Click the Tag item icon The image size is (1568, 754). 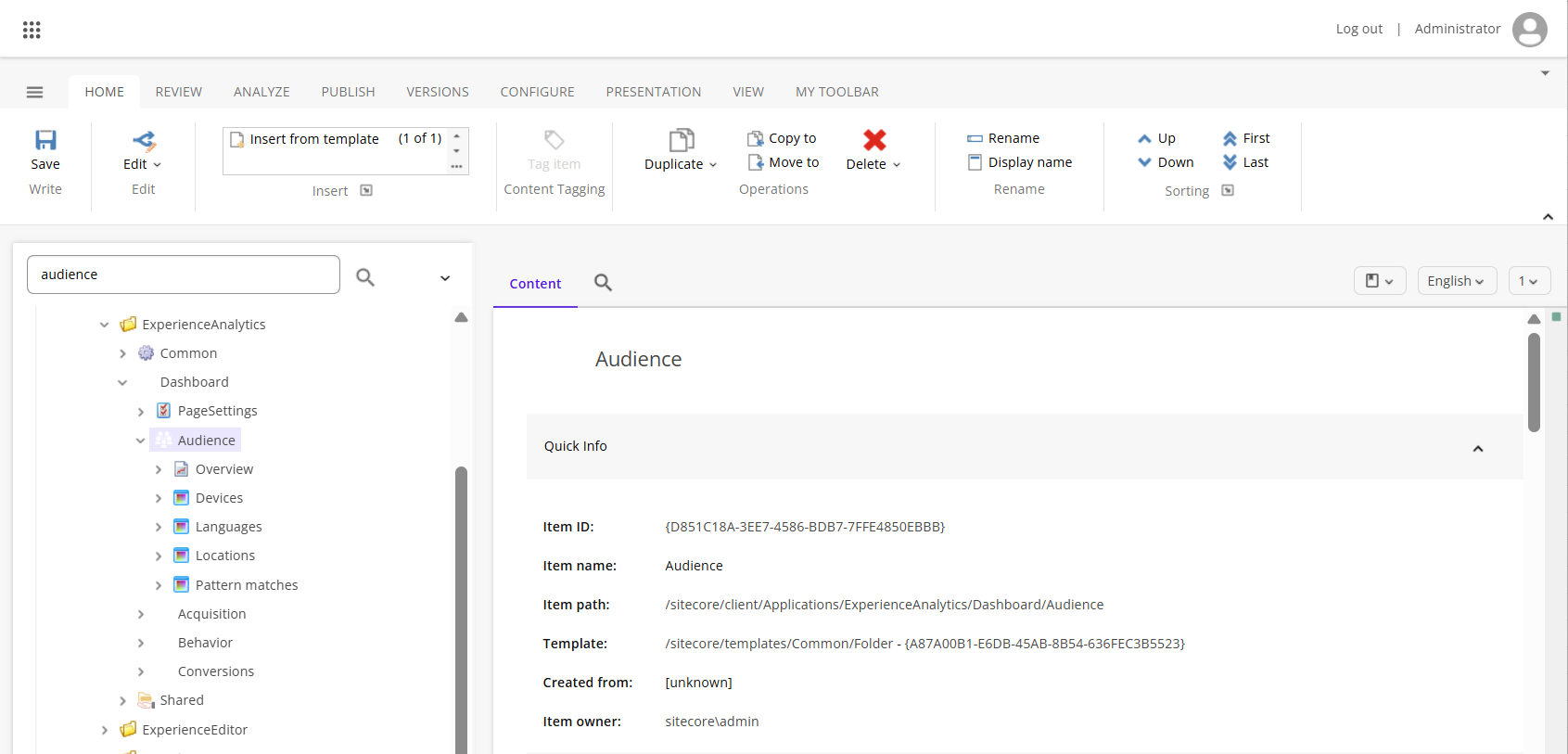click(x=554, y=140)
